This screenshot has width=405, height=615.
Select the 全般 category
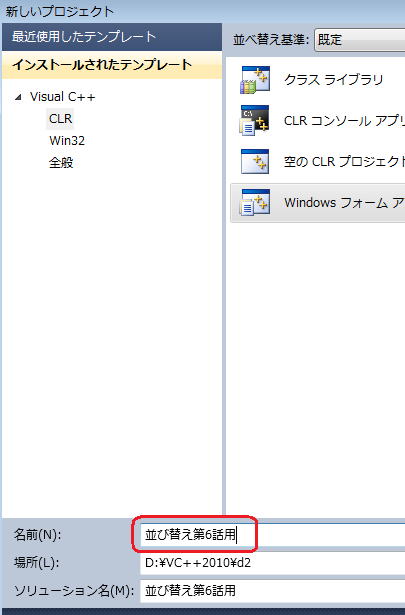coord(61,162)
